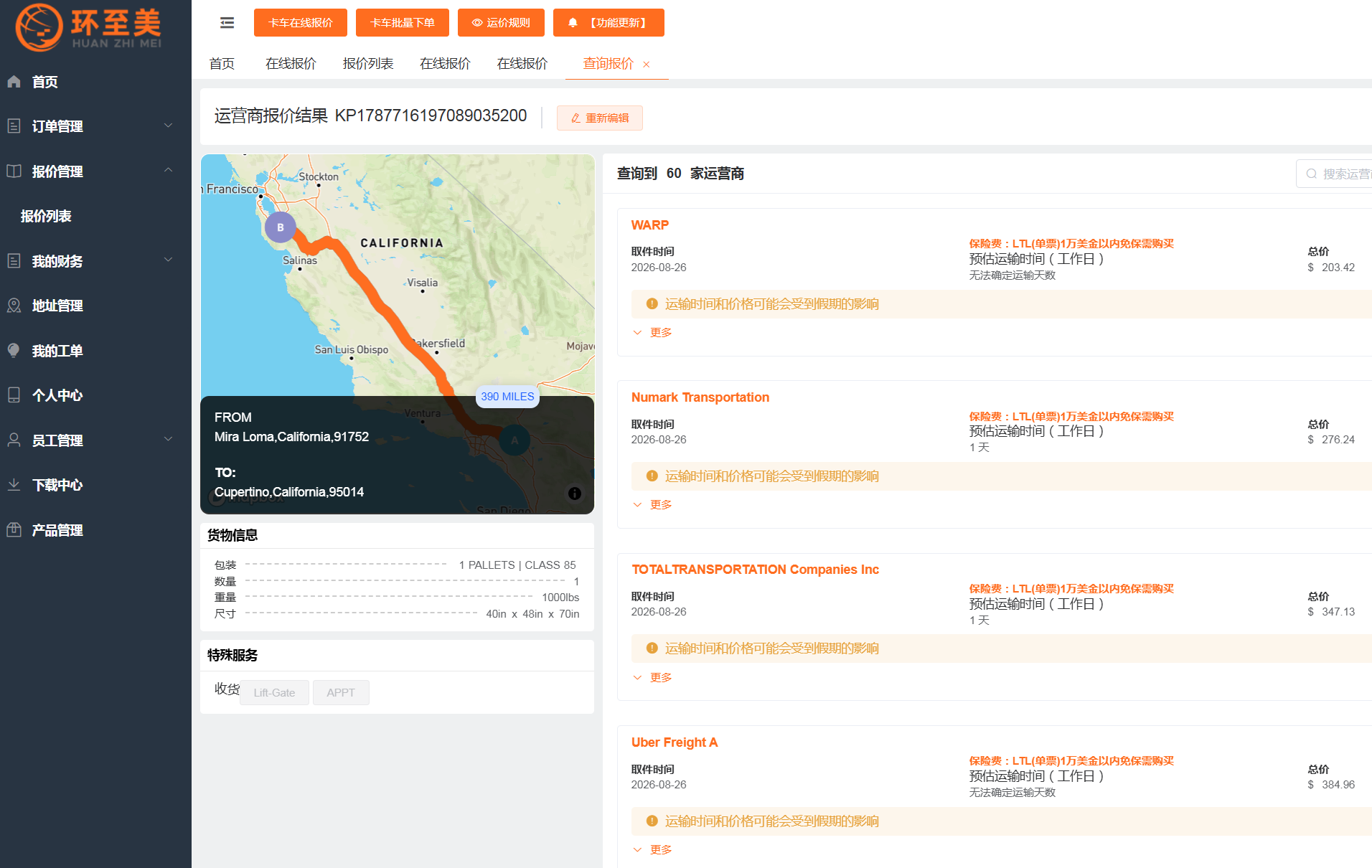Image resolution: width=1372 pixels, height=868 pixels.
Task: Toggle the Lift-Gate service option
Action: tap(274, 693)
